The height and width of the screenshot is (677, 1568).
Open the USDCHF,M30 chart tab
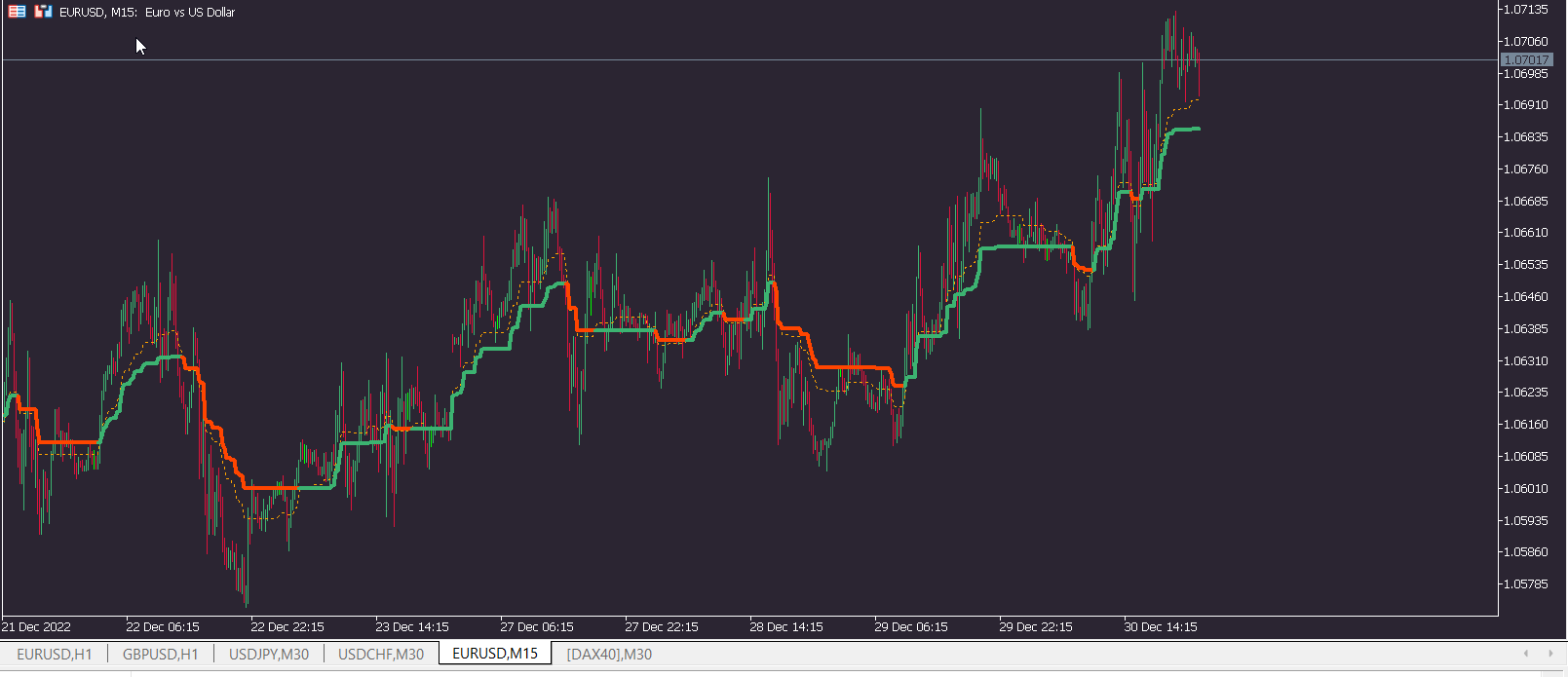point(381,654)
